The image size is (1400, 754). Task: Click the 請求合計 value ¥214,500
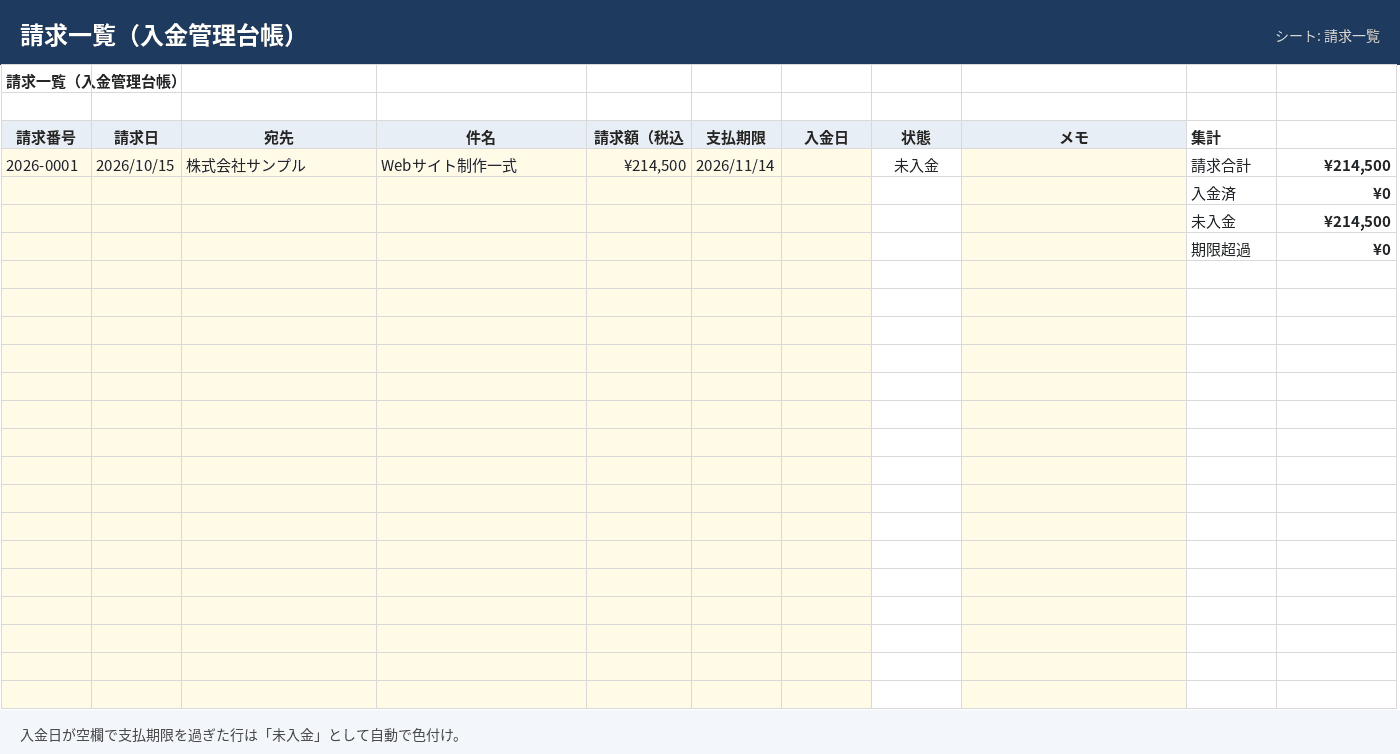point(1336,165)
